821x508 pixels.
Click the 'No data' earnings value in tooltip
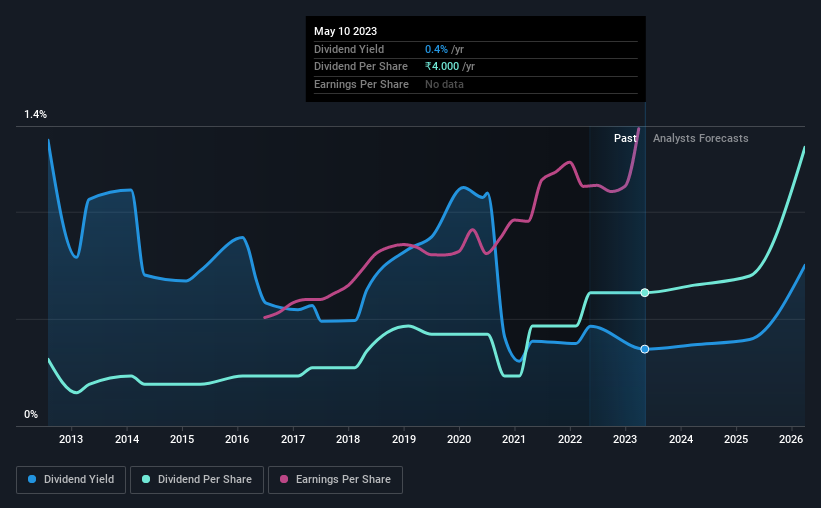(x=444, y=84)
